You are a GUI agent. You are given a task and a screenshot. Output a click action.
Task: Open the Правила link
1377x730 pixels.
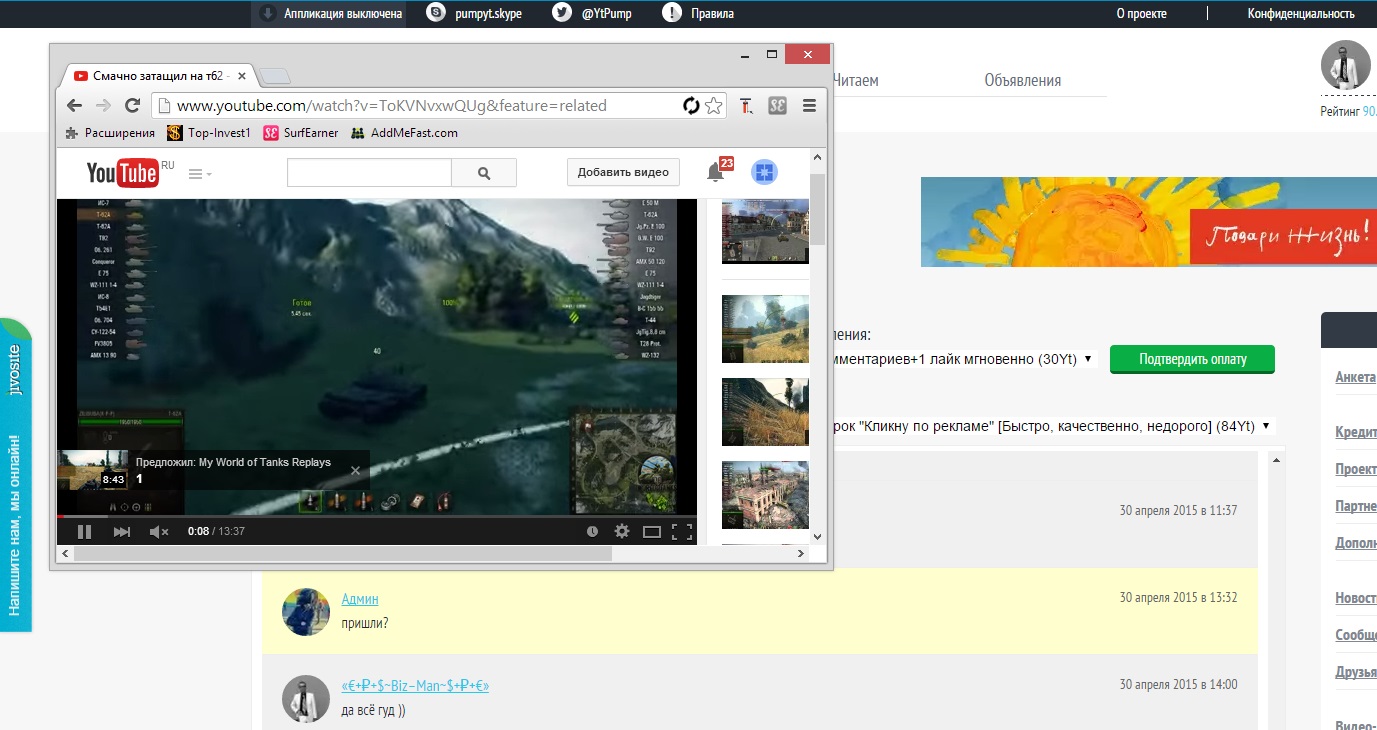pyautogui.click(x=712, y=14)
